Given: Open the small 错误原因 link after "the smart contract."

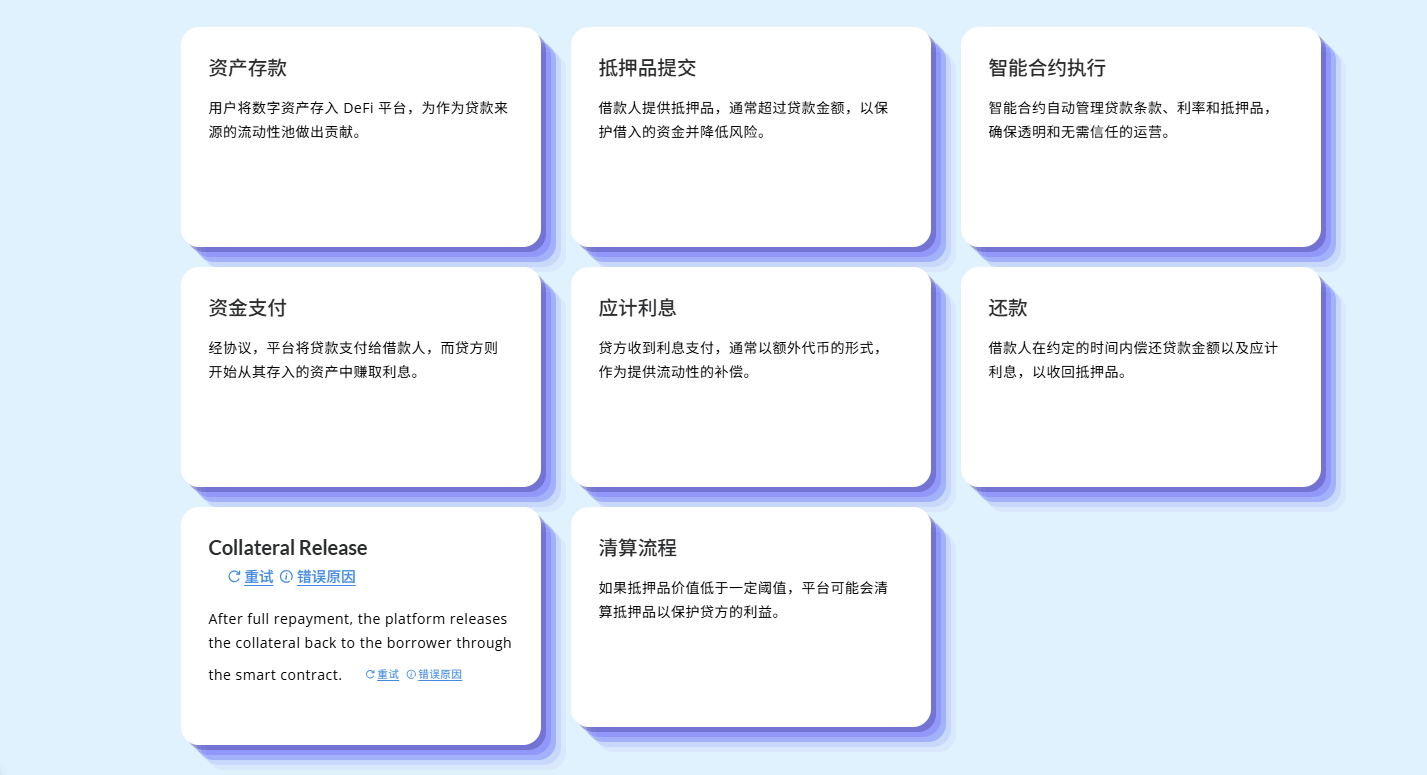Looking at the screenshot, I should 440,675.
